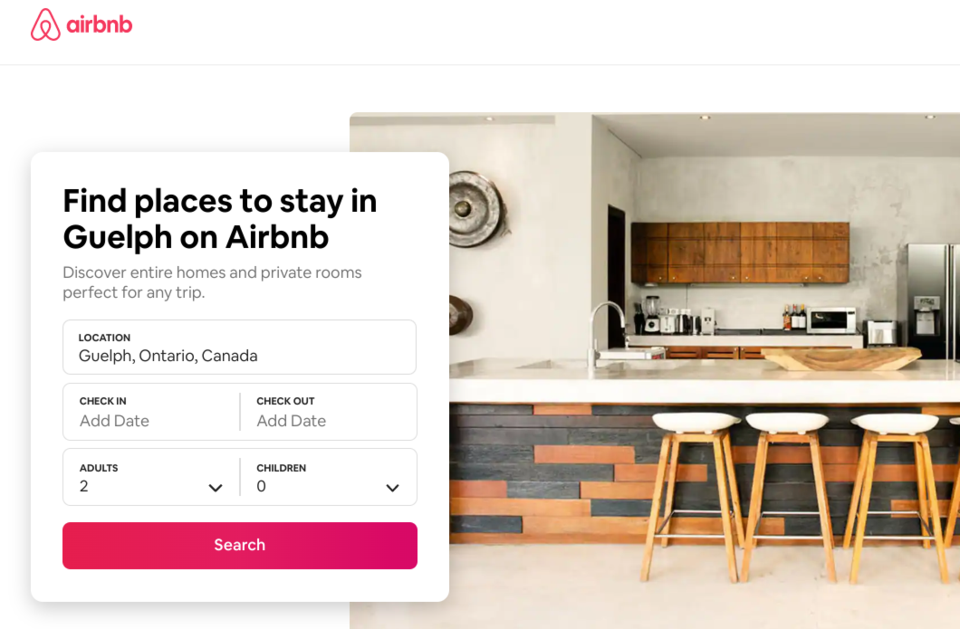960x629 pixels.
Task: Click the Adults chevron arrow
Action: point(215,488)
